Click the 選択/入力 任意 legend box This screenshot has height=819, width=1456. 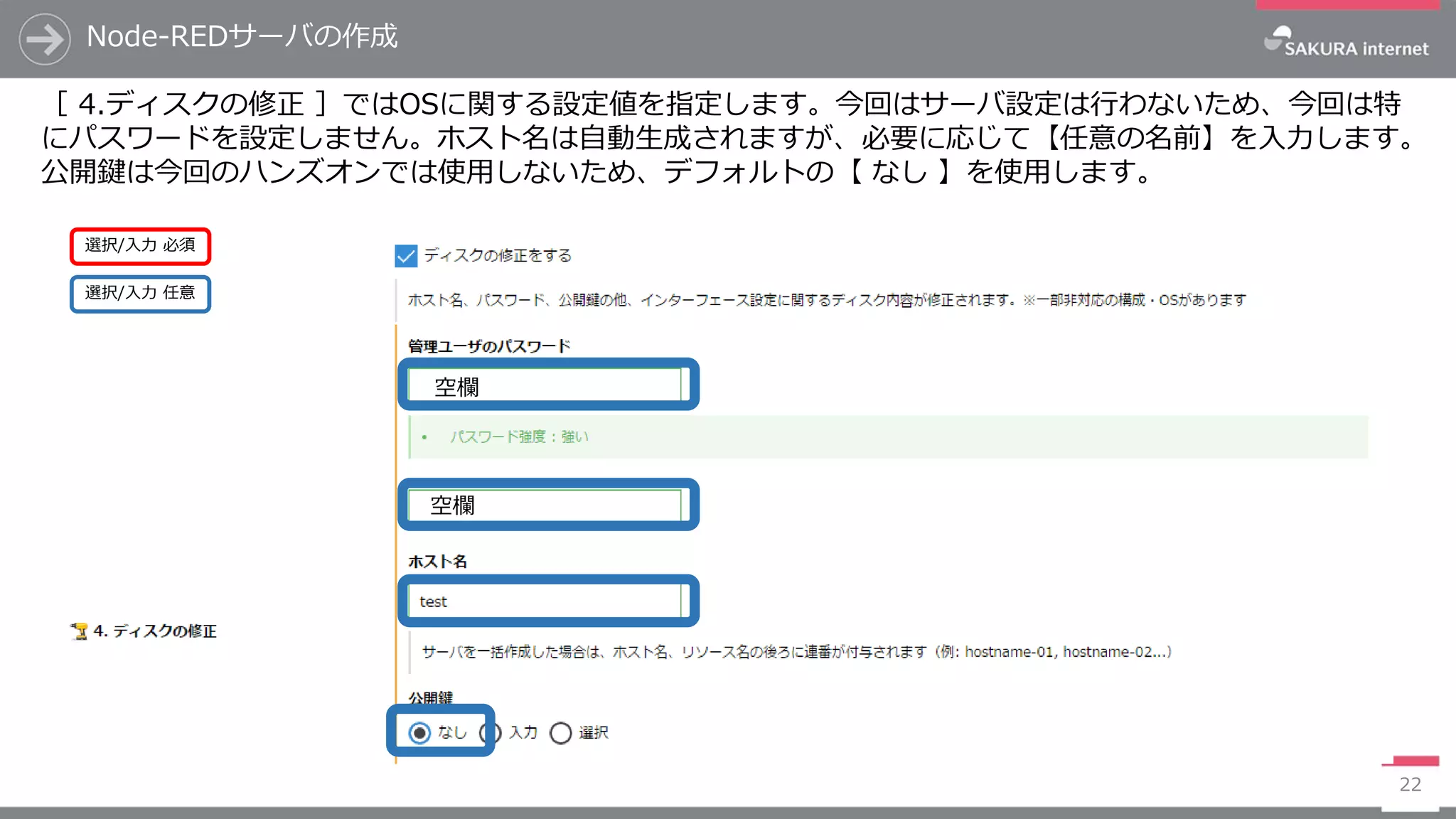click(140, 294)
